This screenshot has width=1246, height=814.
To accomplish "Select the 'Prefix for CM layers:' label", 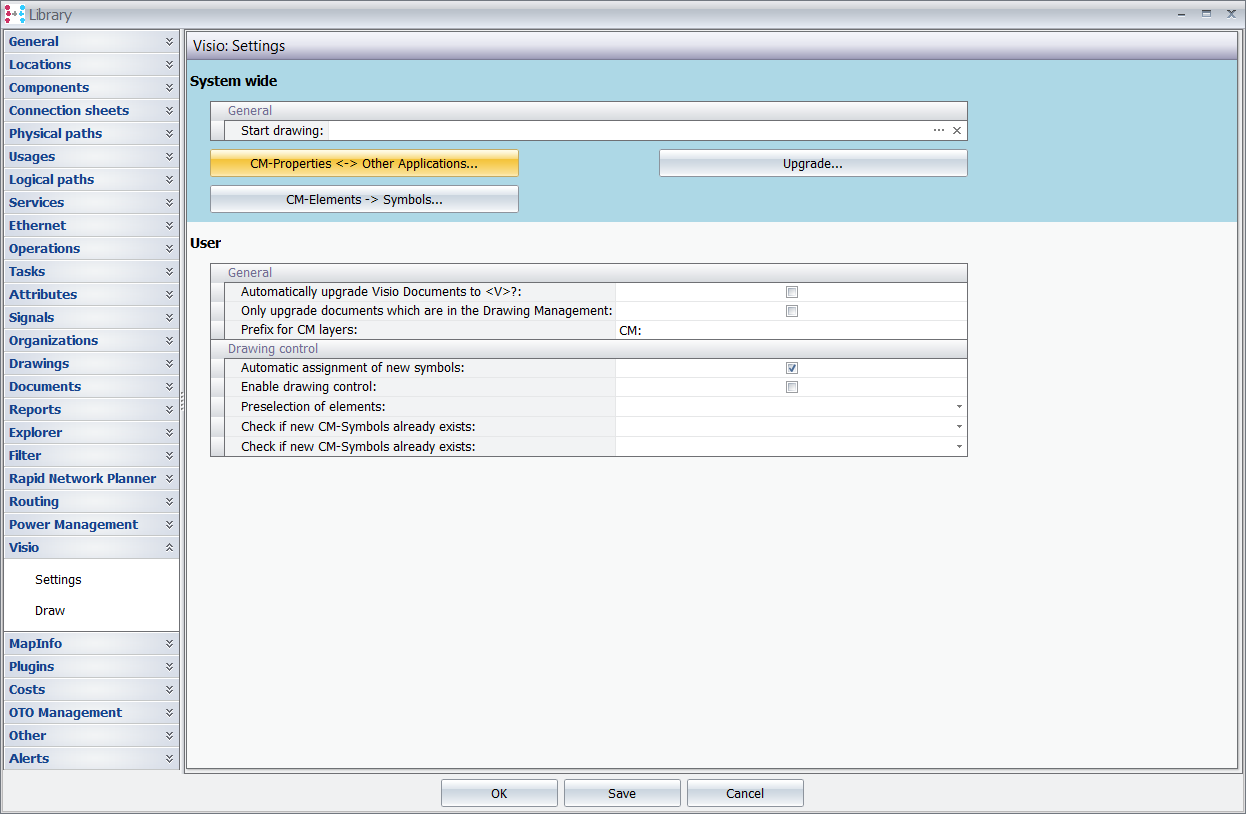I will click(x=299, y=330).
